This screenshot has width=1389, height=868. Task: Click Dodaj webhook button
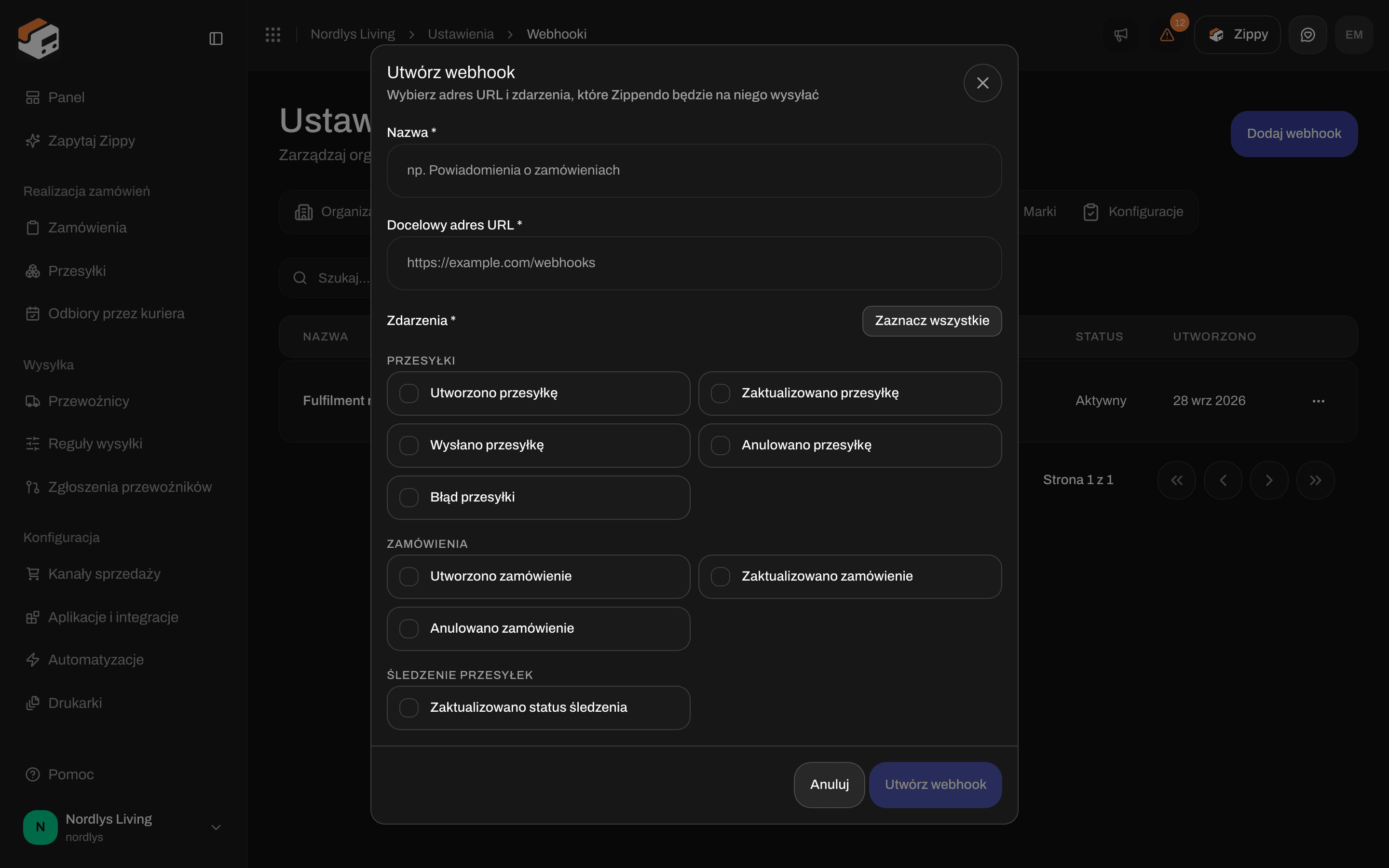coord(1294,134)
